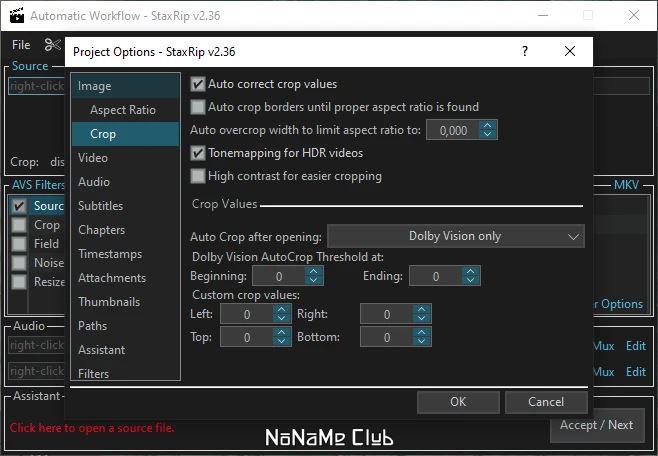
Task: Decrease the Left crop value
Action: coord(282,318)
